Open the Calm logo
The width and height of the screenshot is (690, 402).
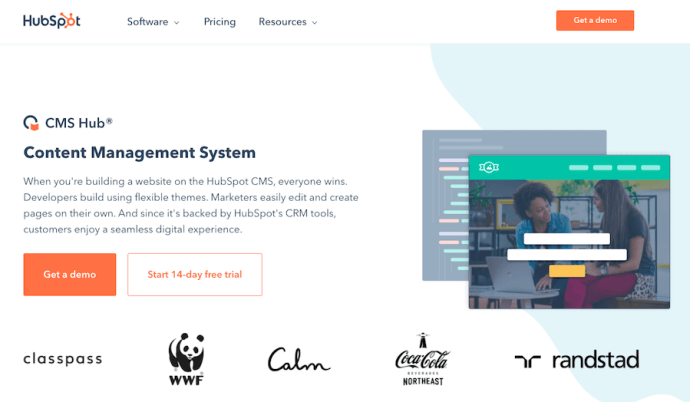[299, 359]
